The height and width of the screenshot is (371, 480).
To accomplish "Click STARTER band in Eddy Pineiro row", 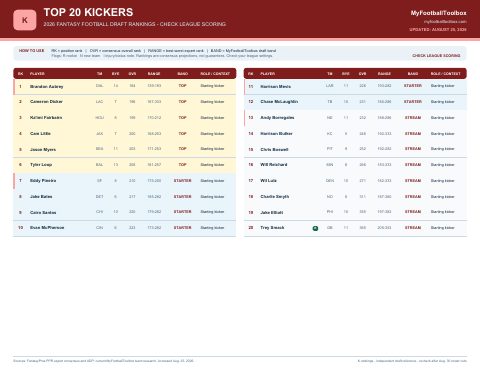I will 182,180.
